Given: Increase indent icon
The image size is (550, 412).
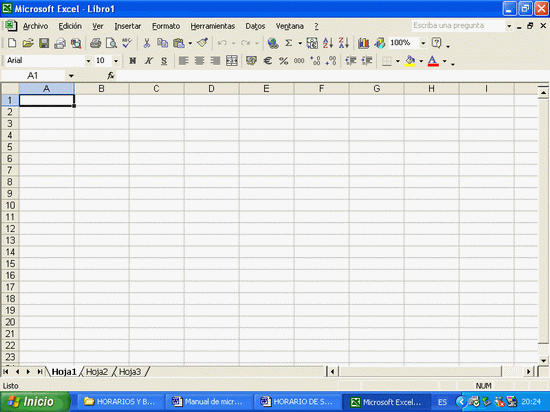Looking at the screenshot, I should pos(367,61).
